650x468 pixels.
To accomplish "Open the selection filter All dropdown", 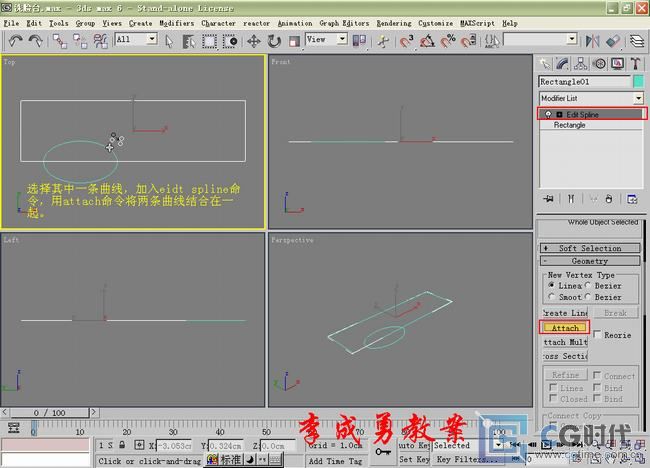I will point(152,39).
